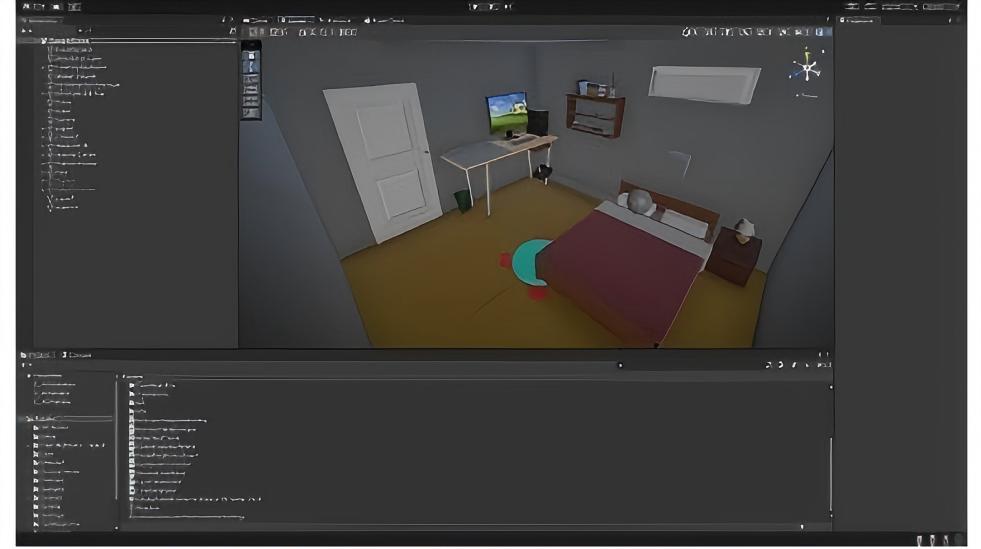
Task: Click the Hierarchy create plus button
Action: click(x=25, y=31)
